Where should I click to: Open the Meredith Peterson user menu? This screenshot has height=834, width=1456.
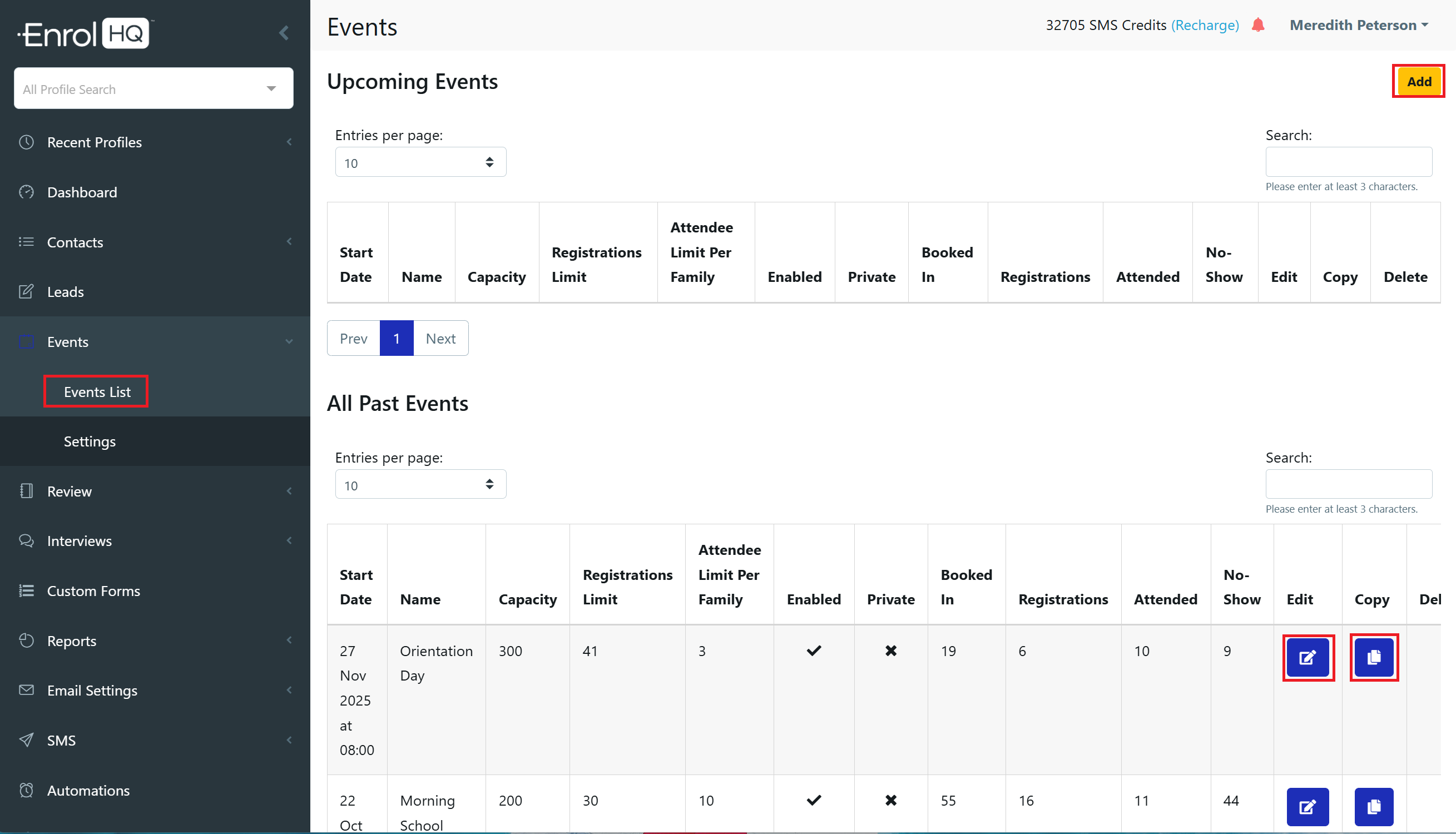[1359, 25]
